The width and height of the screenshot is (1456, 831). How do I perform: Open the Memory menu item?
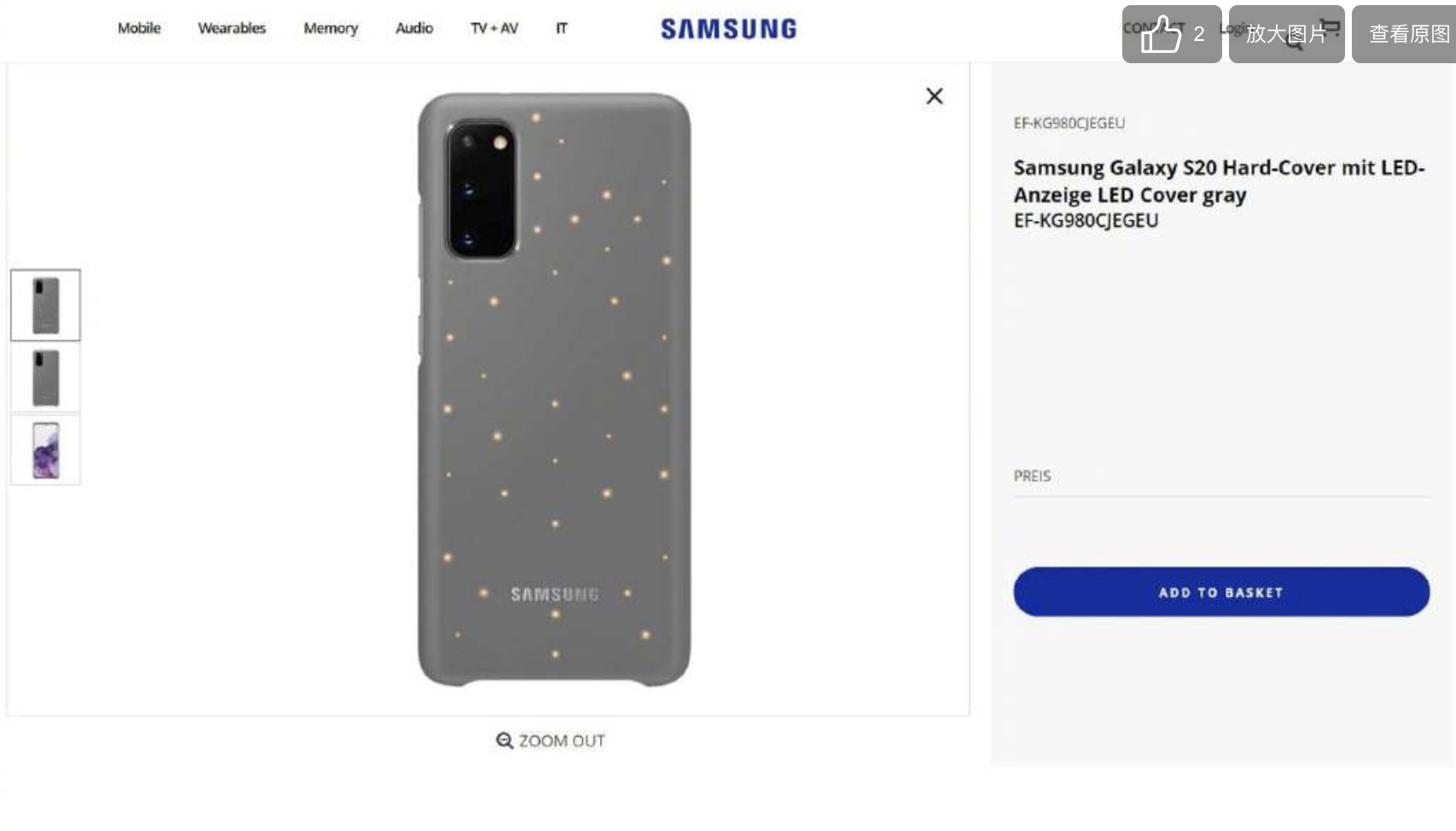point(331,28)
